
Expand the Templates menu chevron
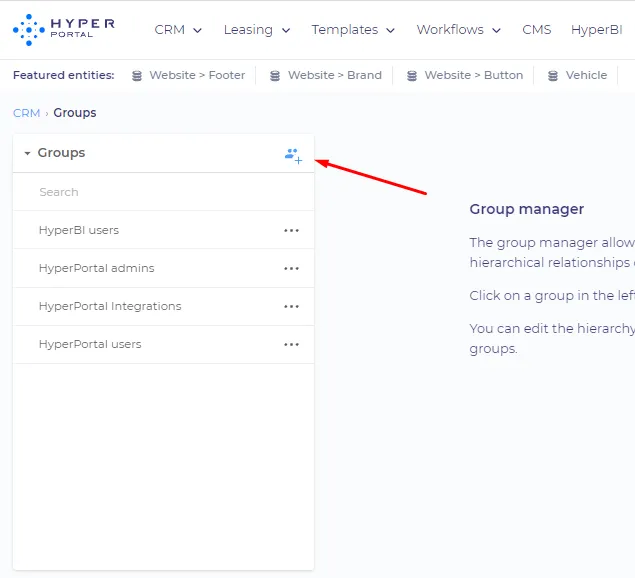tap(390, 30)
